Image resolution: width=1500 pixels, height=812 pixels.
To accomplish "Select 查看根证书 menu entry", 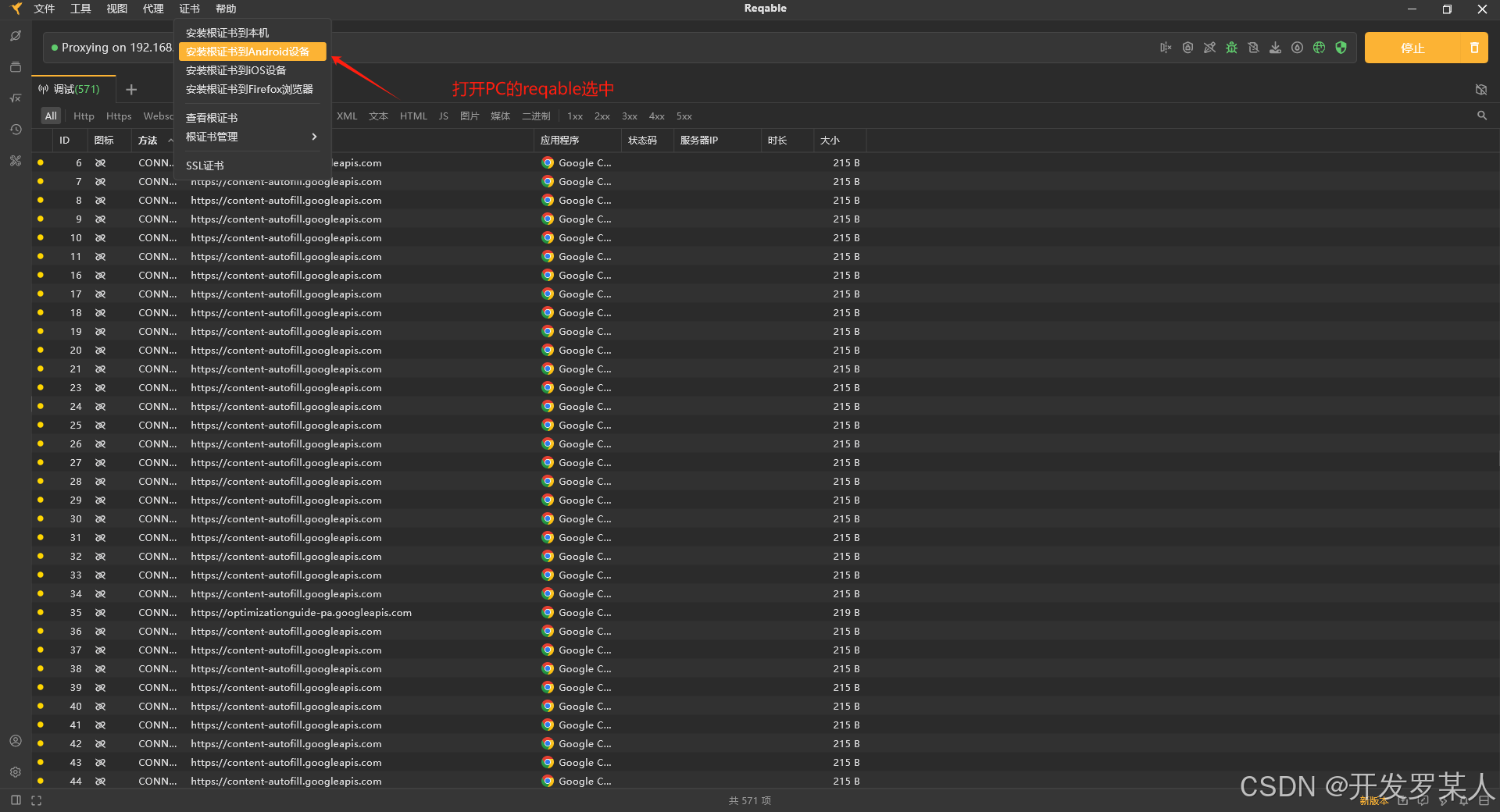I will pyautogui.click(x=252, y=118).
